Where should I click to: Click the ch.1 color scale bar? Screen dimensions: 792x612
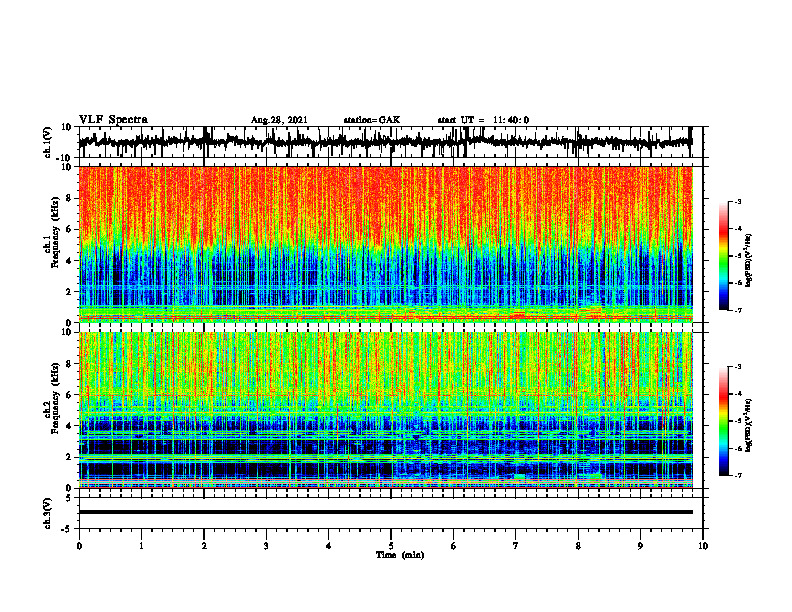coord(724,256)
